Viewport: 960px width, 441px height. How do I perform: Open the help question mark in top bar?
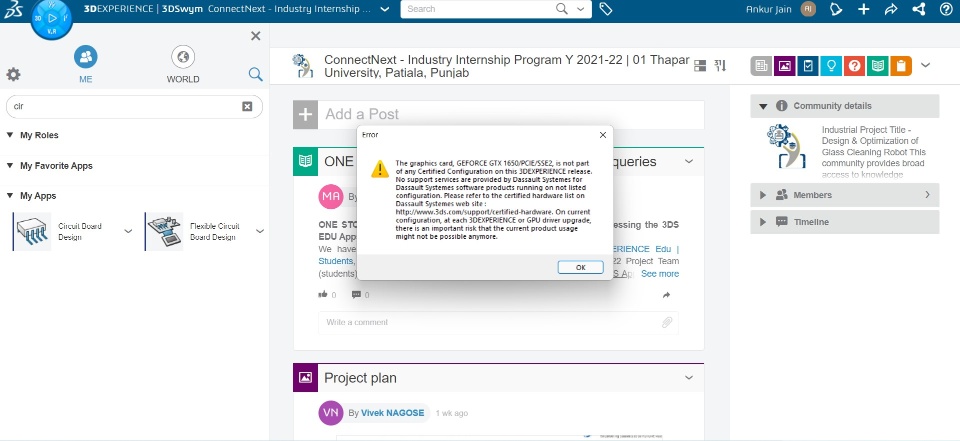coord(946,9)
